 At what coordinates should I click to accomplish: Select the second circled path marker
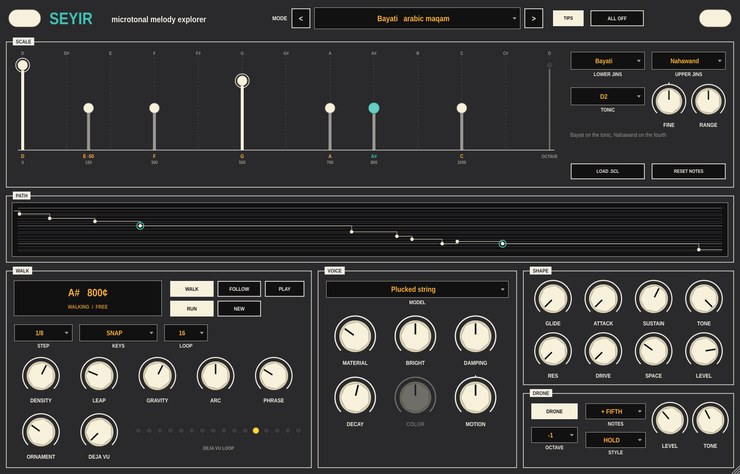503,244
